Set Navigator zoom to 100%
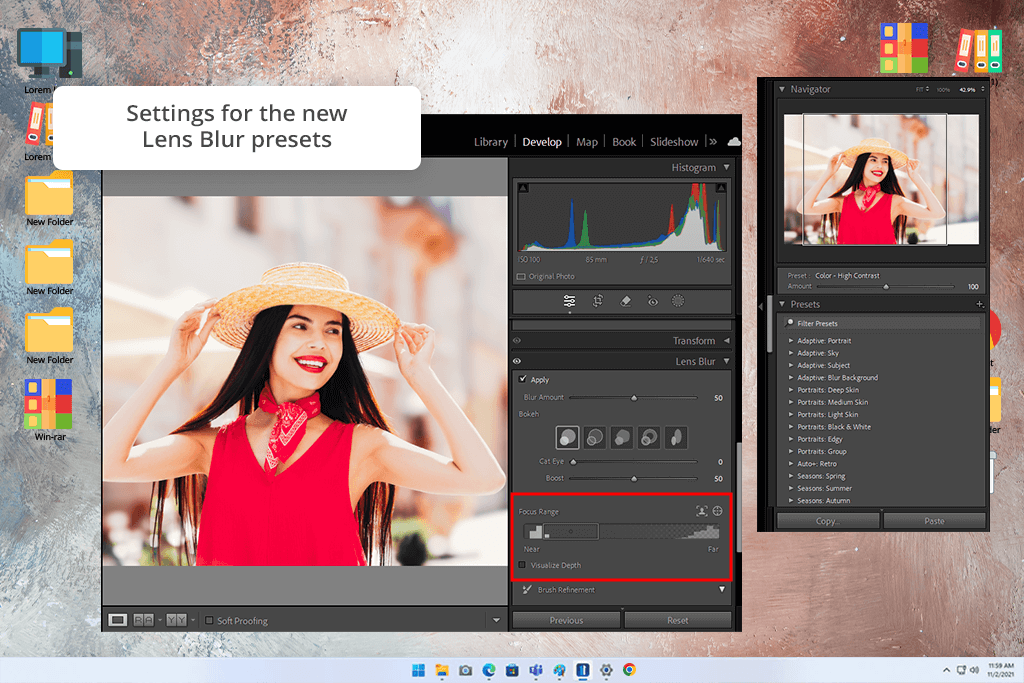This screenshot has height=683, width=1024. click(x=943, y=89)
